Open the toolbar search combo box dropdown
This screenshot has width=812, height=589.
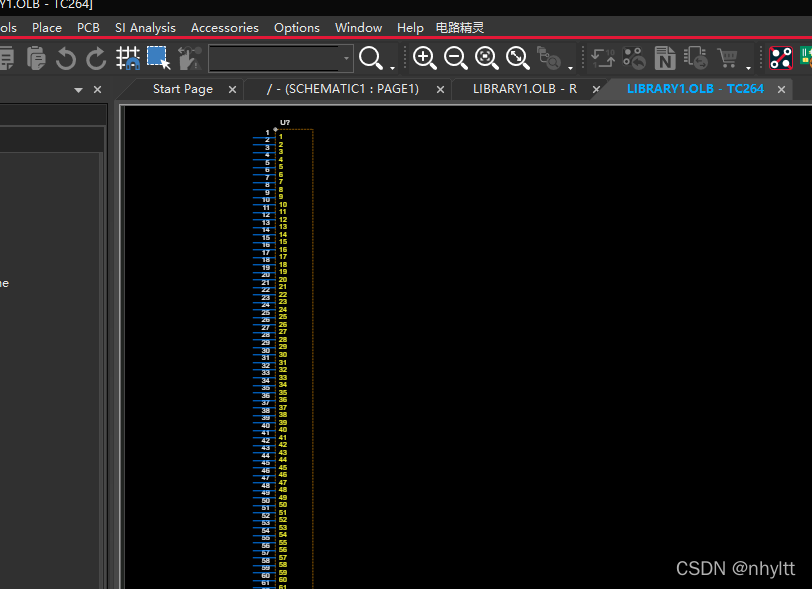click(347, 59)
